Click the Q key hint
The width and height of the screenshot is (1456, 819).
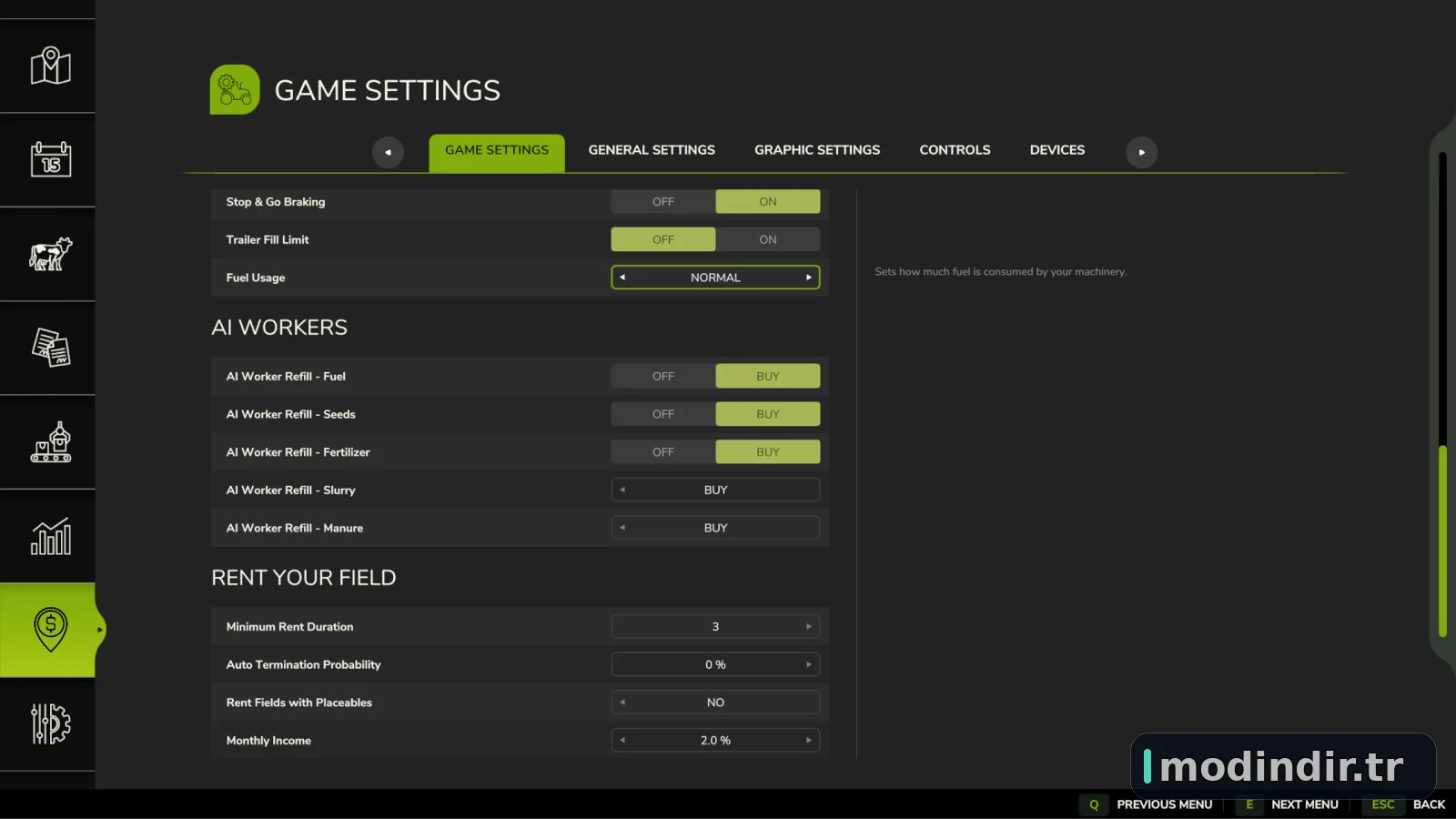pyautogui.click(x=1094, y=804)
